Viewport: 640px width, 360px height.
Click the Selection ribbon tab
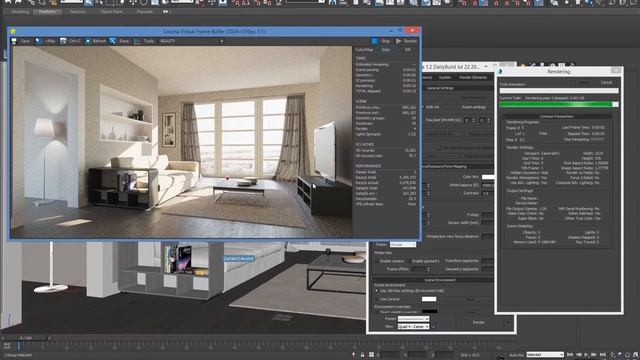[x=78, y=12]
